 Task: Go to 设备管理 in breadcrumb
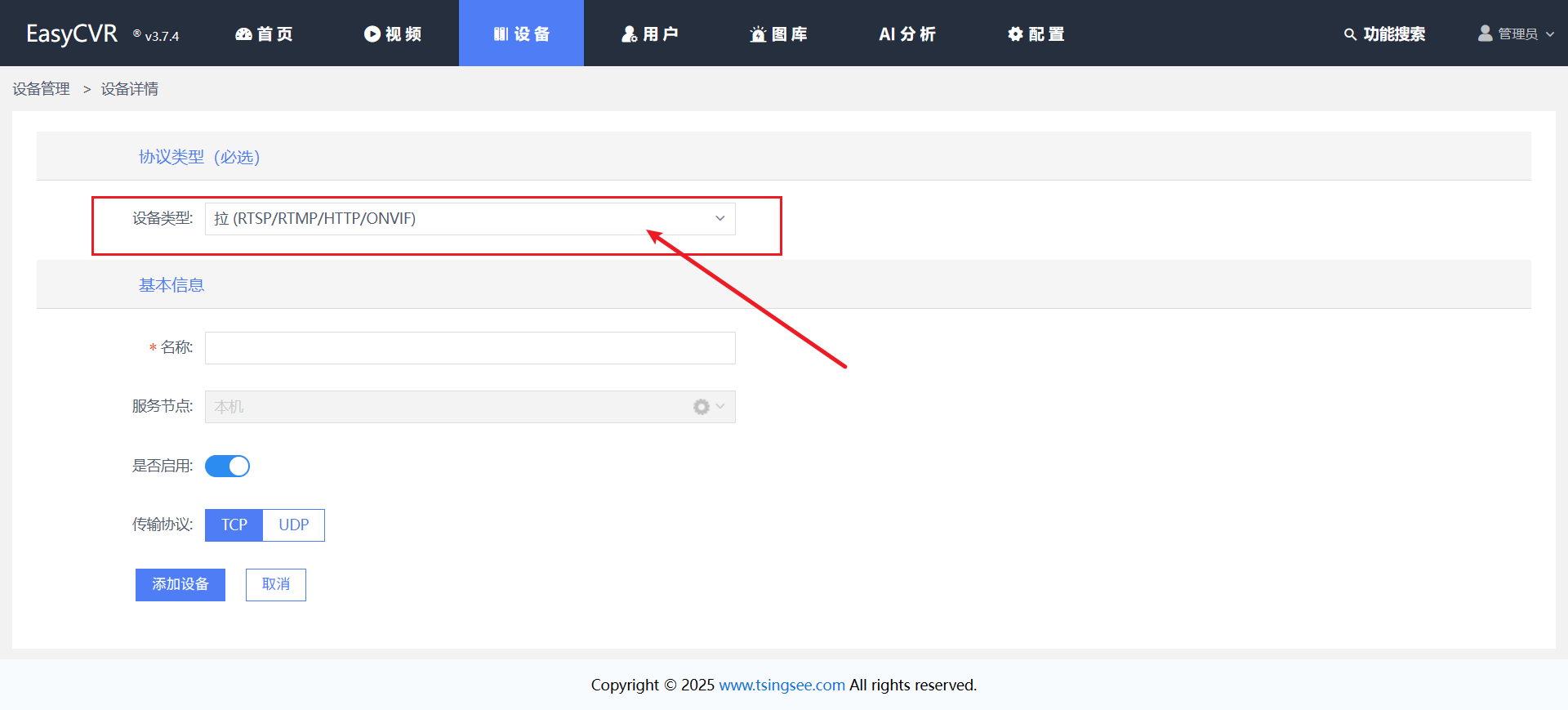42,89
